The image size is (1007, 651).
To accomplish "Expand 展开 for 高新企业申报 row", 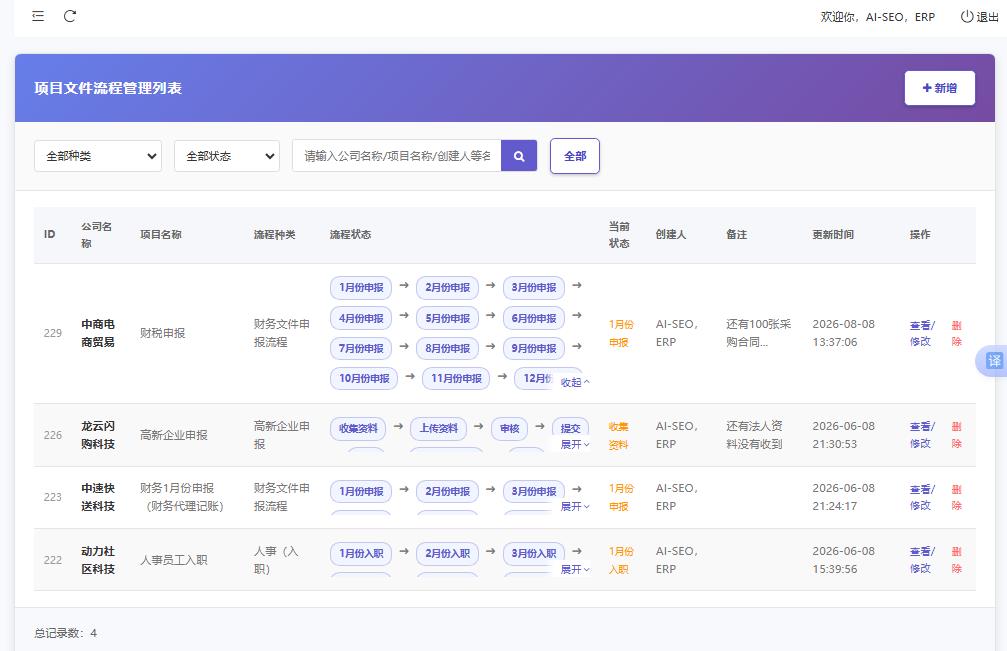I will click(x=575, y=444).
